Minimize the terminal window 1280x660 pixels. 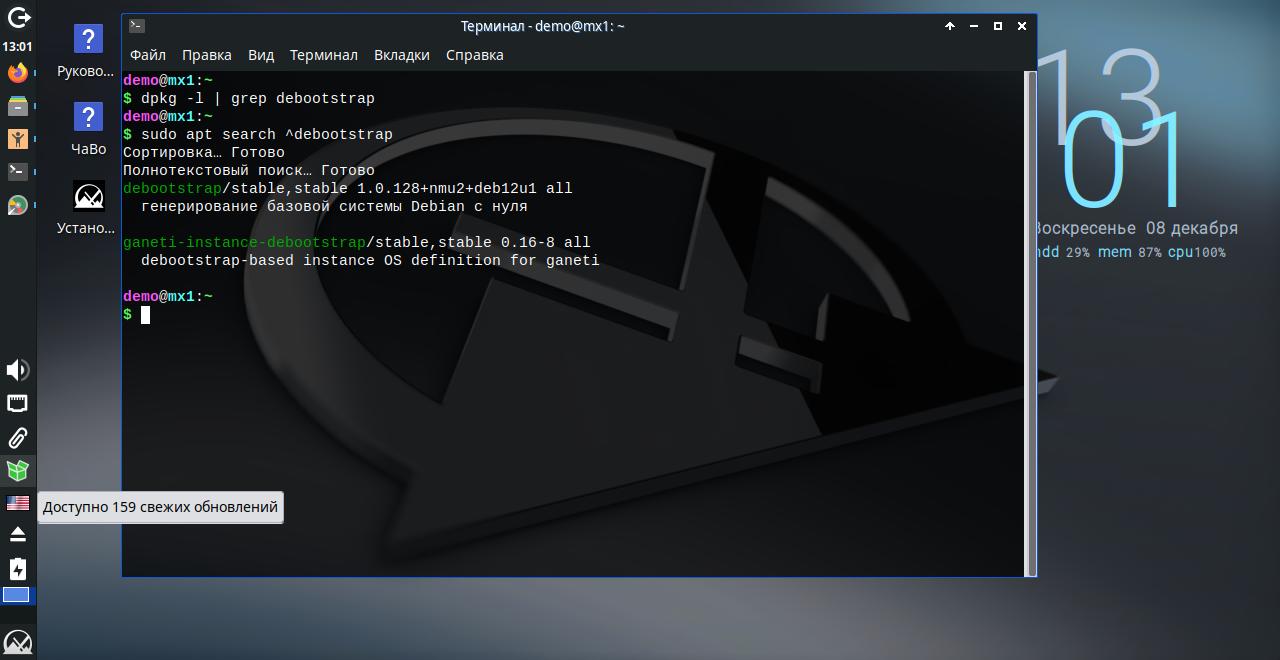tap(974, 26)
